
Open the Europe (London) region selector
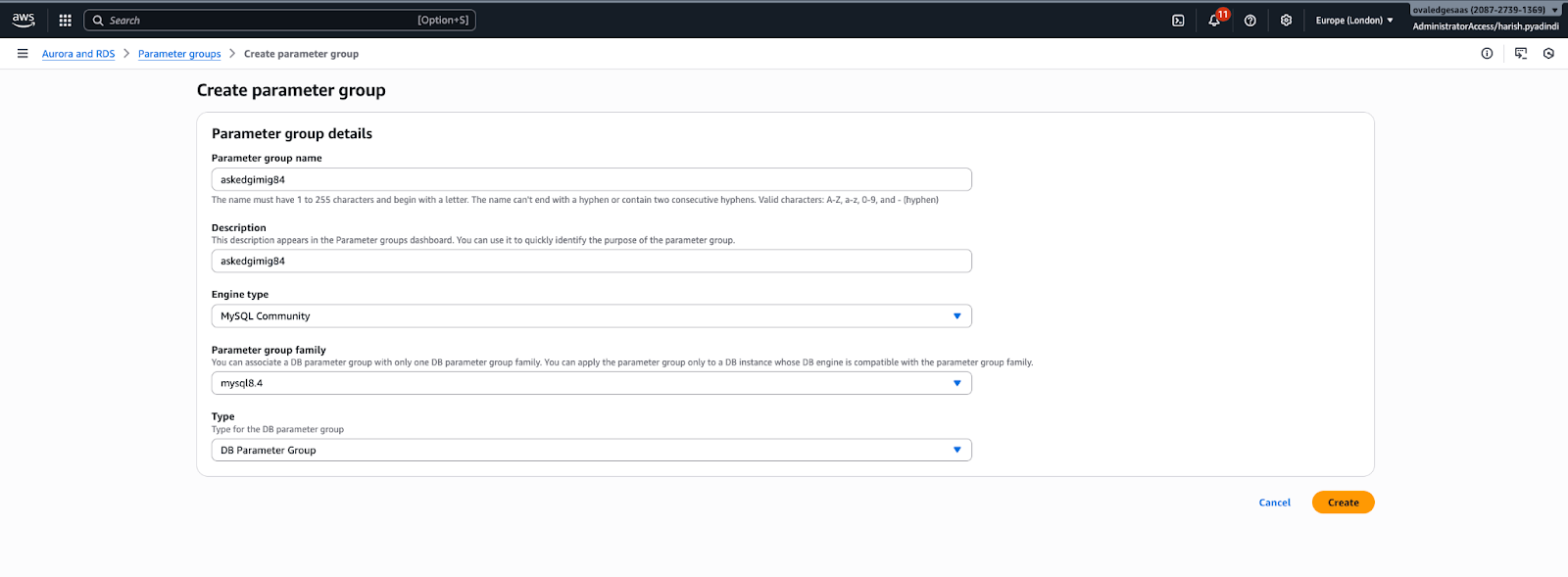pos(1354,20)
